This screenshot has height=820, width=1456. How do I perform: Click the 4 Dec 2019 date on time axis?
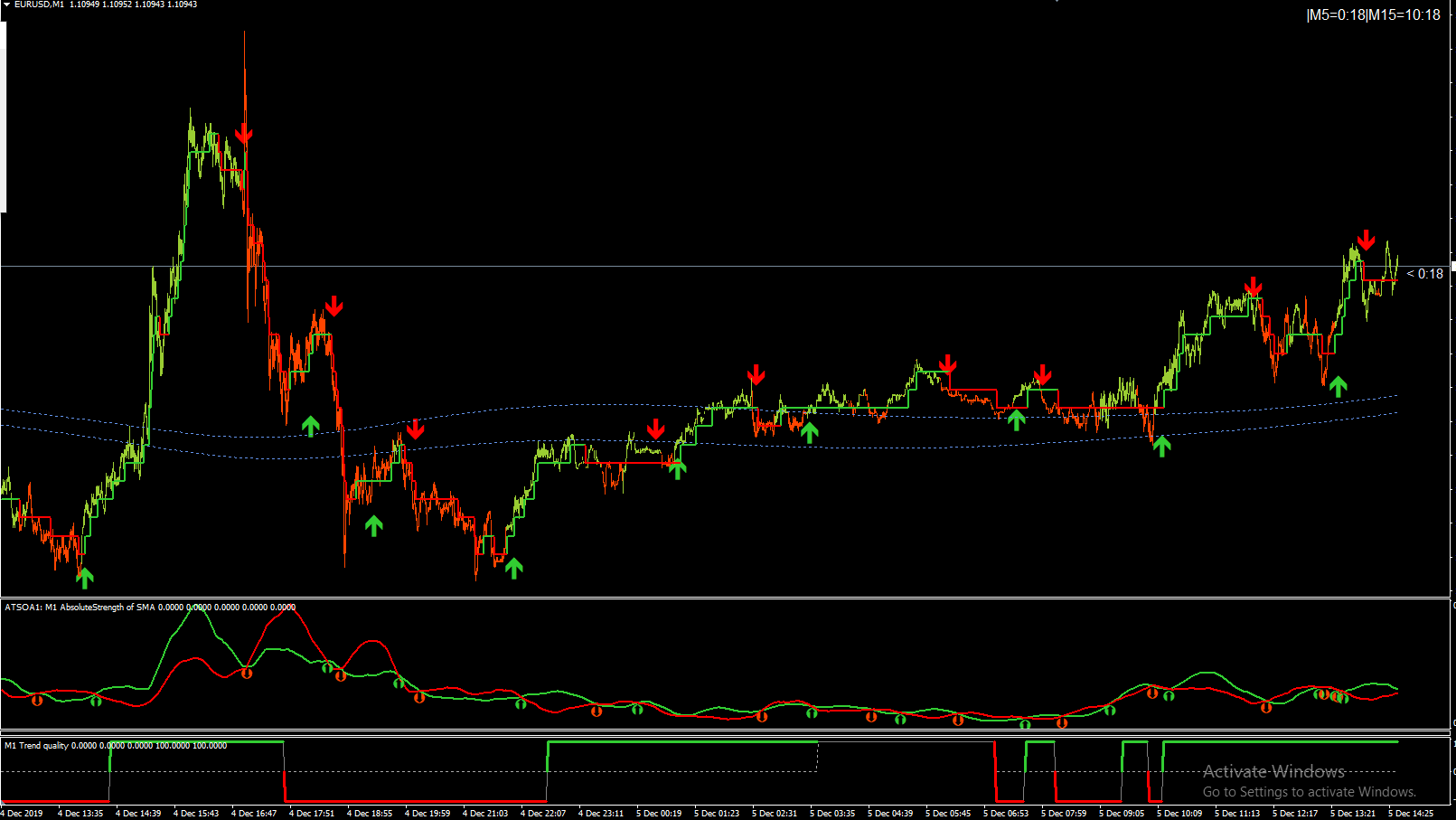click(22, 814)
